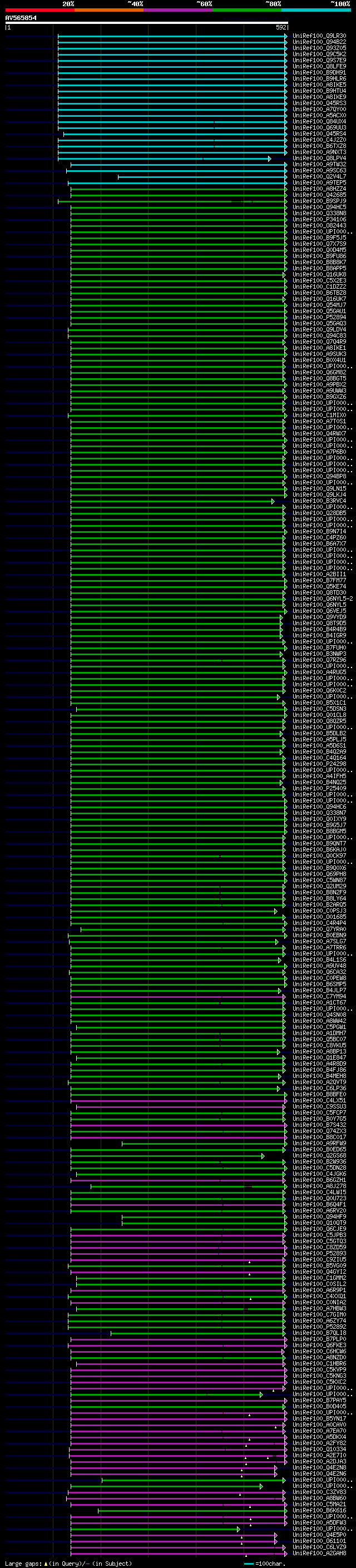
Task: Select the UniRef100_Q8LPV4 label
Action: point(319,159)
